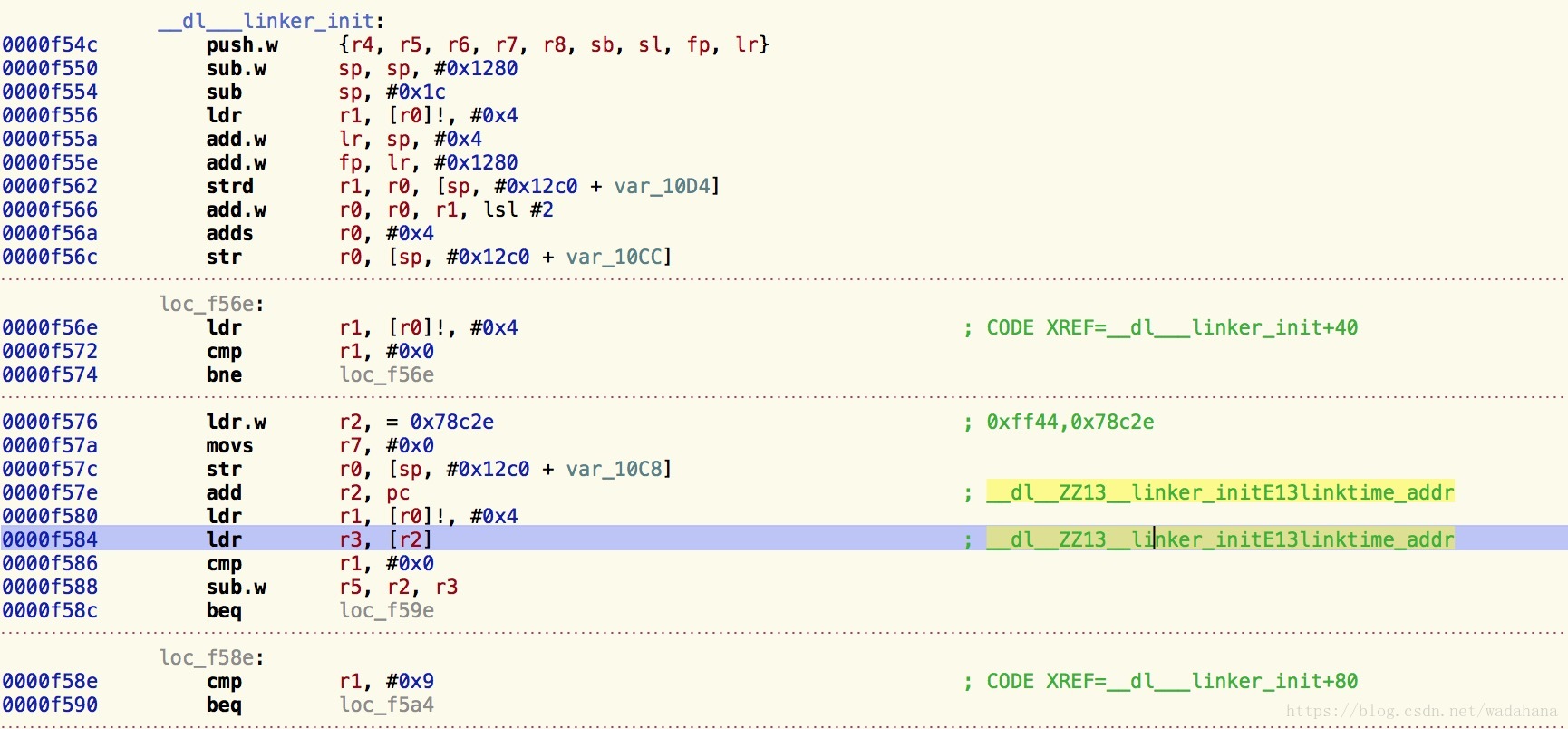Click address 0000f58c

click(x=50, y=610)
